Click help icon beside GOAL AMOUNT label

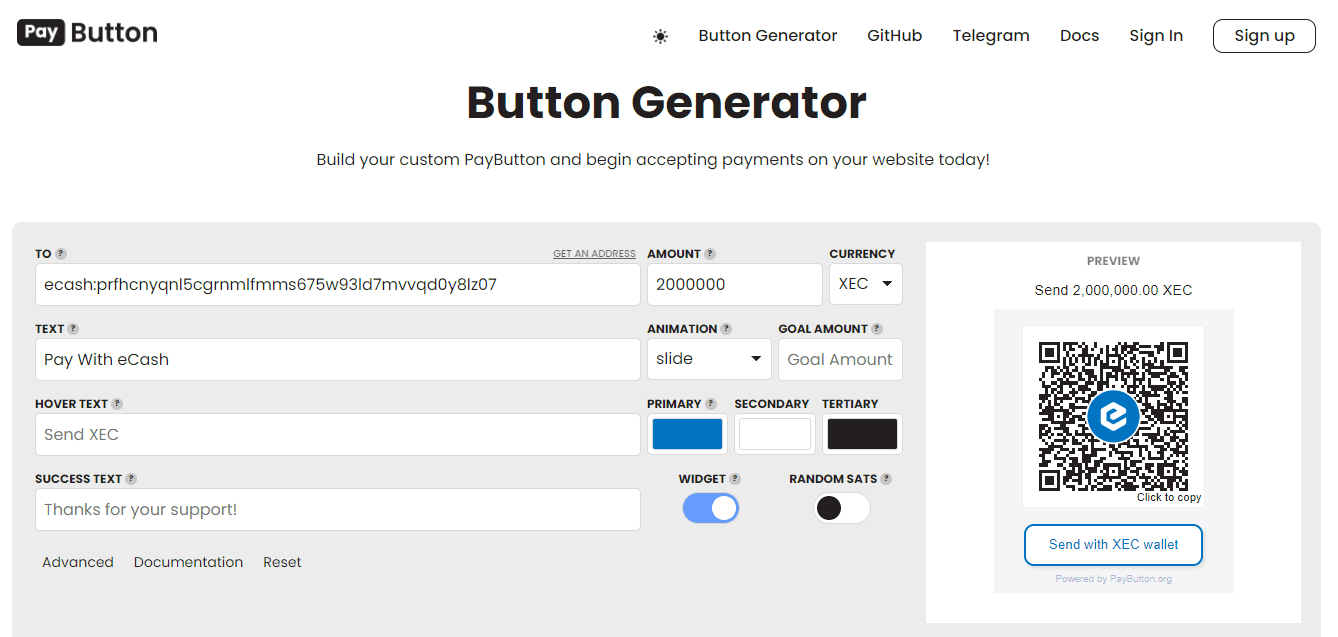tap(877, 329)
